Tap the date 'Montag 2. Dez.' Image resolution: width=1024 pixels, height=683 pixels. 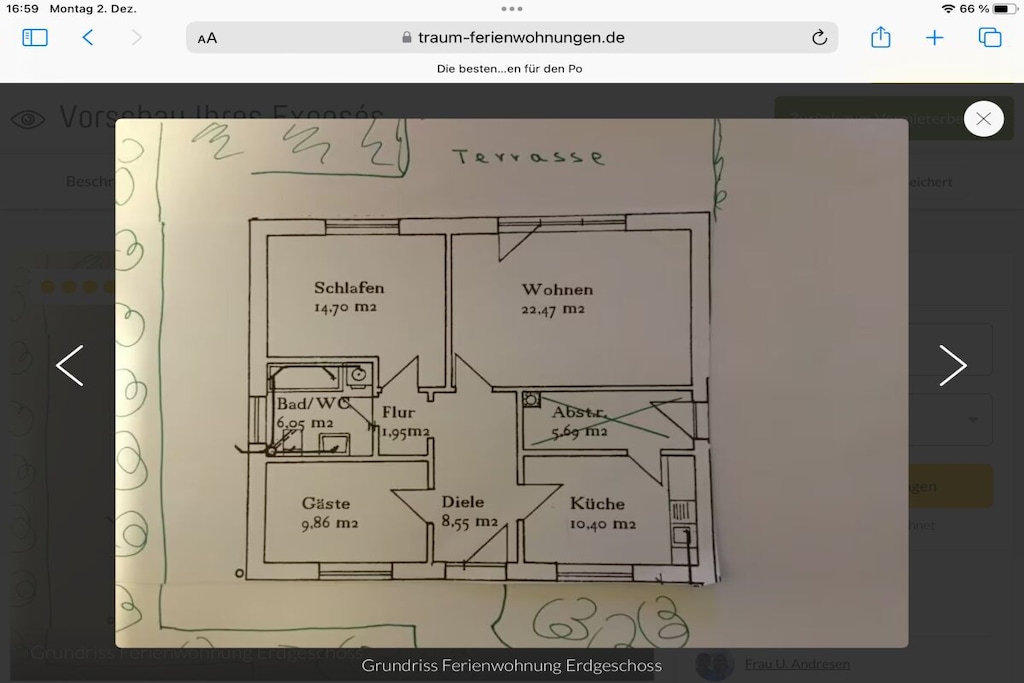tap(93, 9)
